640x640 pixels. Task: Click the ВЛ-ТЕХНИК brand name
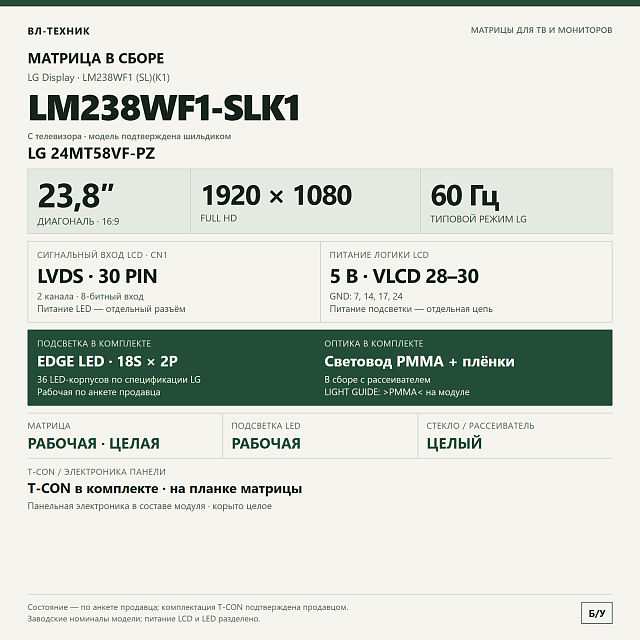pyautogui.click(x=58, y=31)
